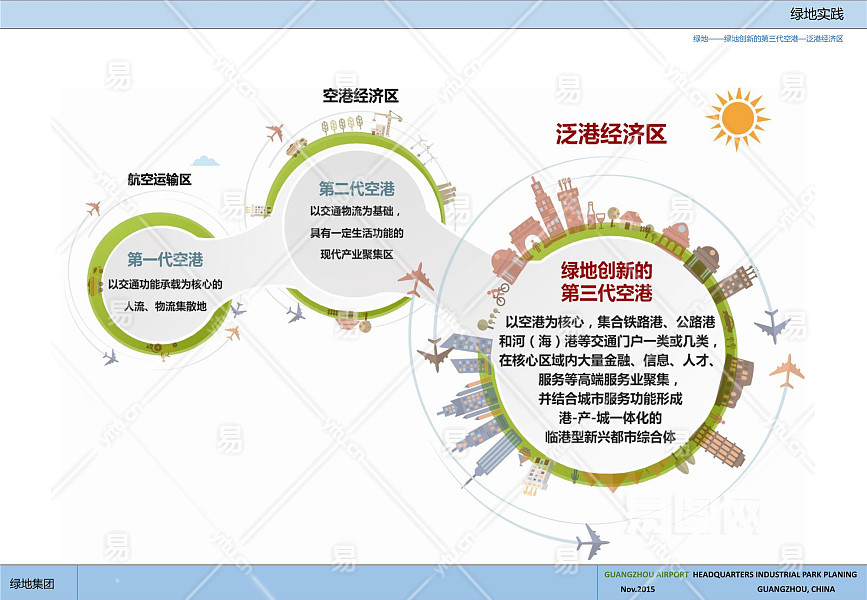Image resolution: width=867 pixels, height=600 pixels.
Task: Select the 绿地集团 footer label
Action: (x=32, y=583)
